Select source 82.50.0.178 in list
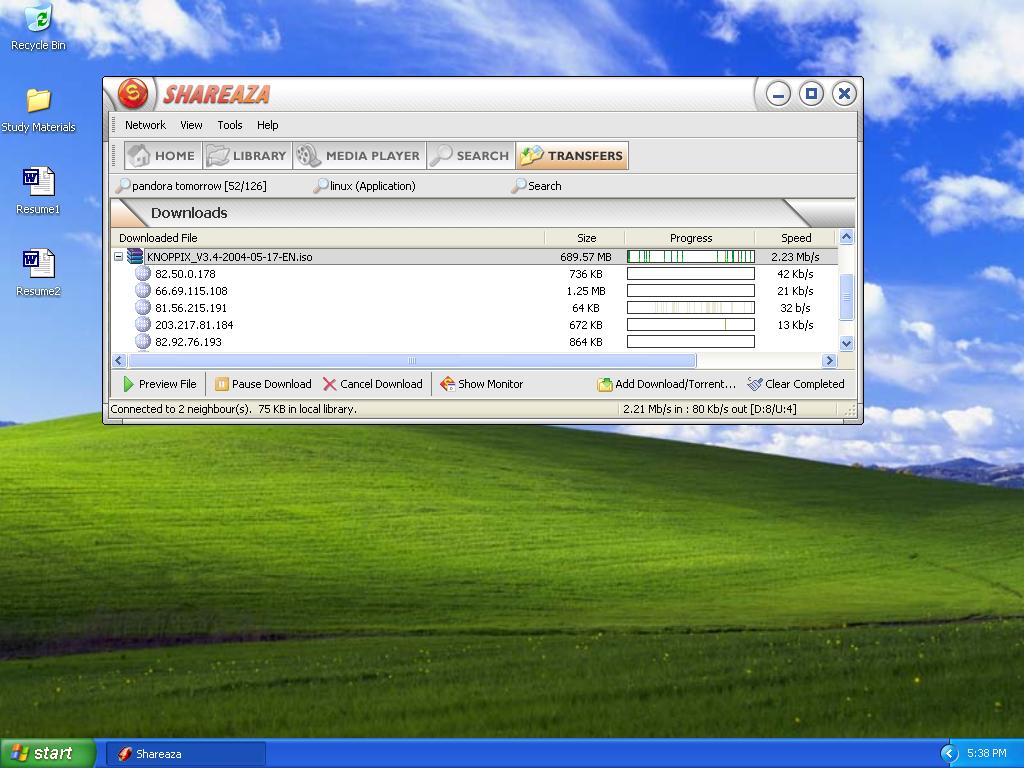The height and width of the screenshot is (768, 1024). click(185, 274)
